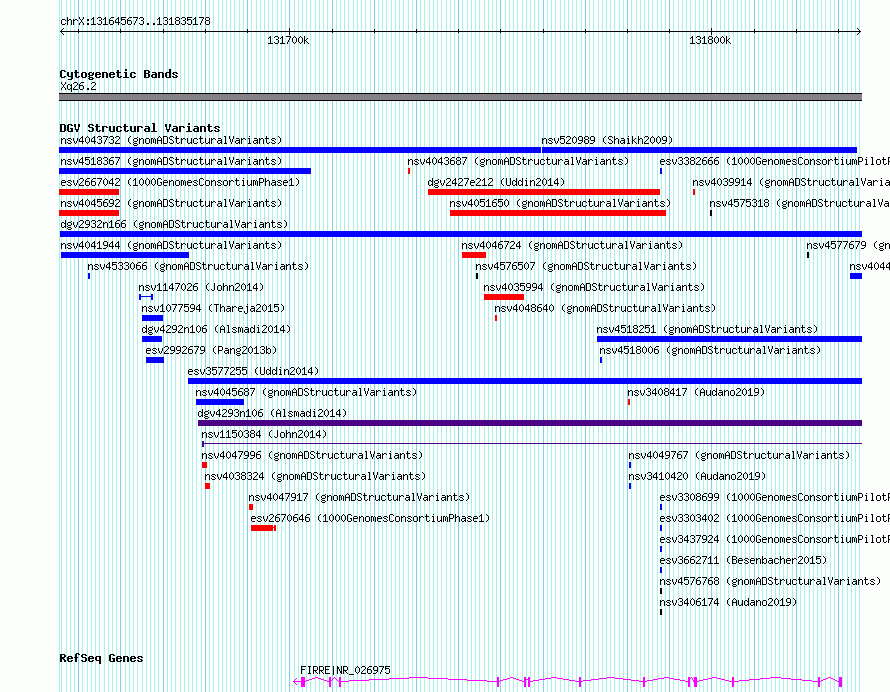
Task: Click the 131700k ruler position label
Action: tap(288, 40)
